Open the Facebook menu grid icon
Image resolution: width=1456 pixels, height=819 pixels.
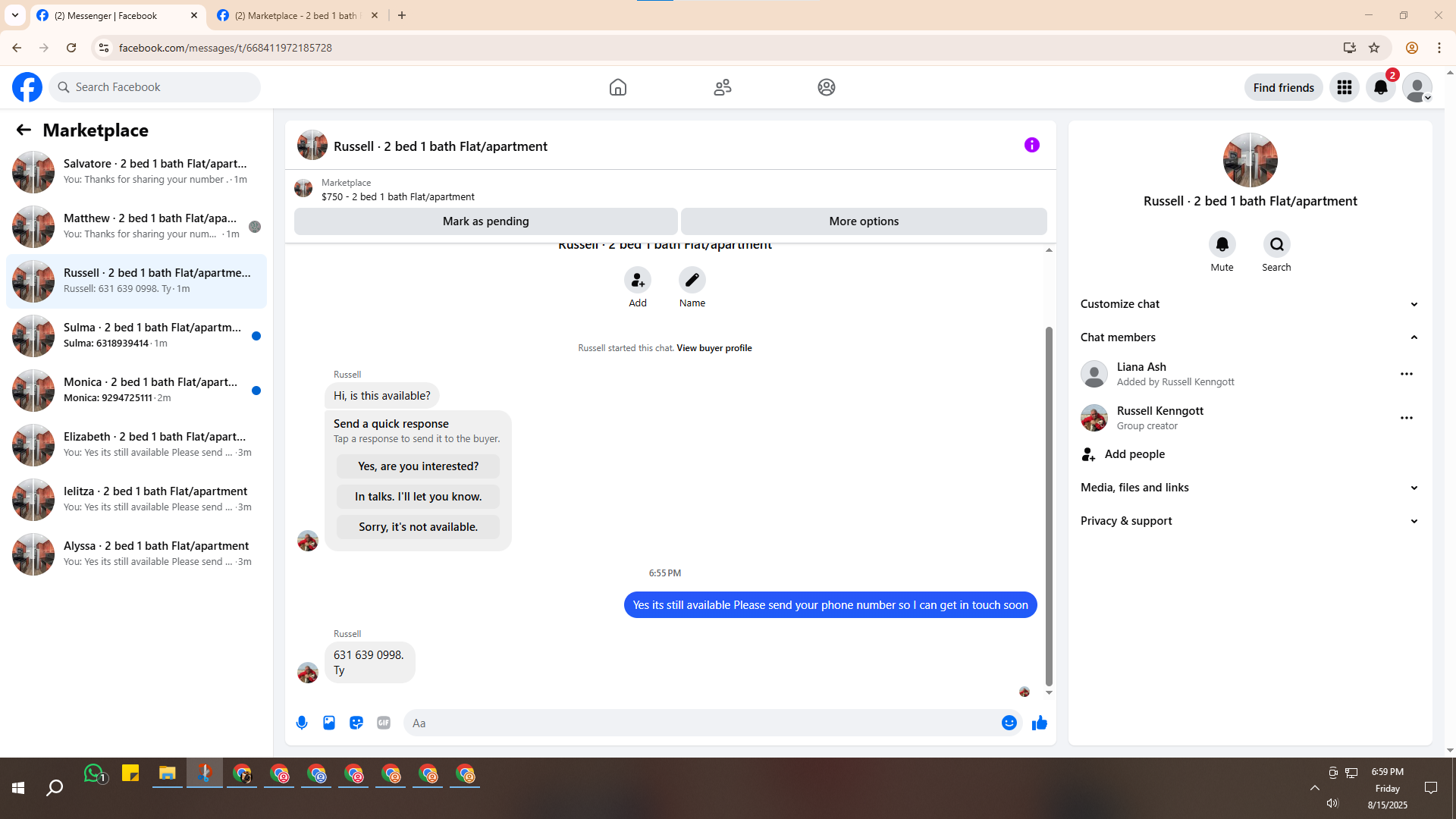[x=1344, y=87]
